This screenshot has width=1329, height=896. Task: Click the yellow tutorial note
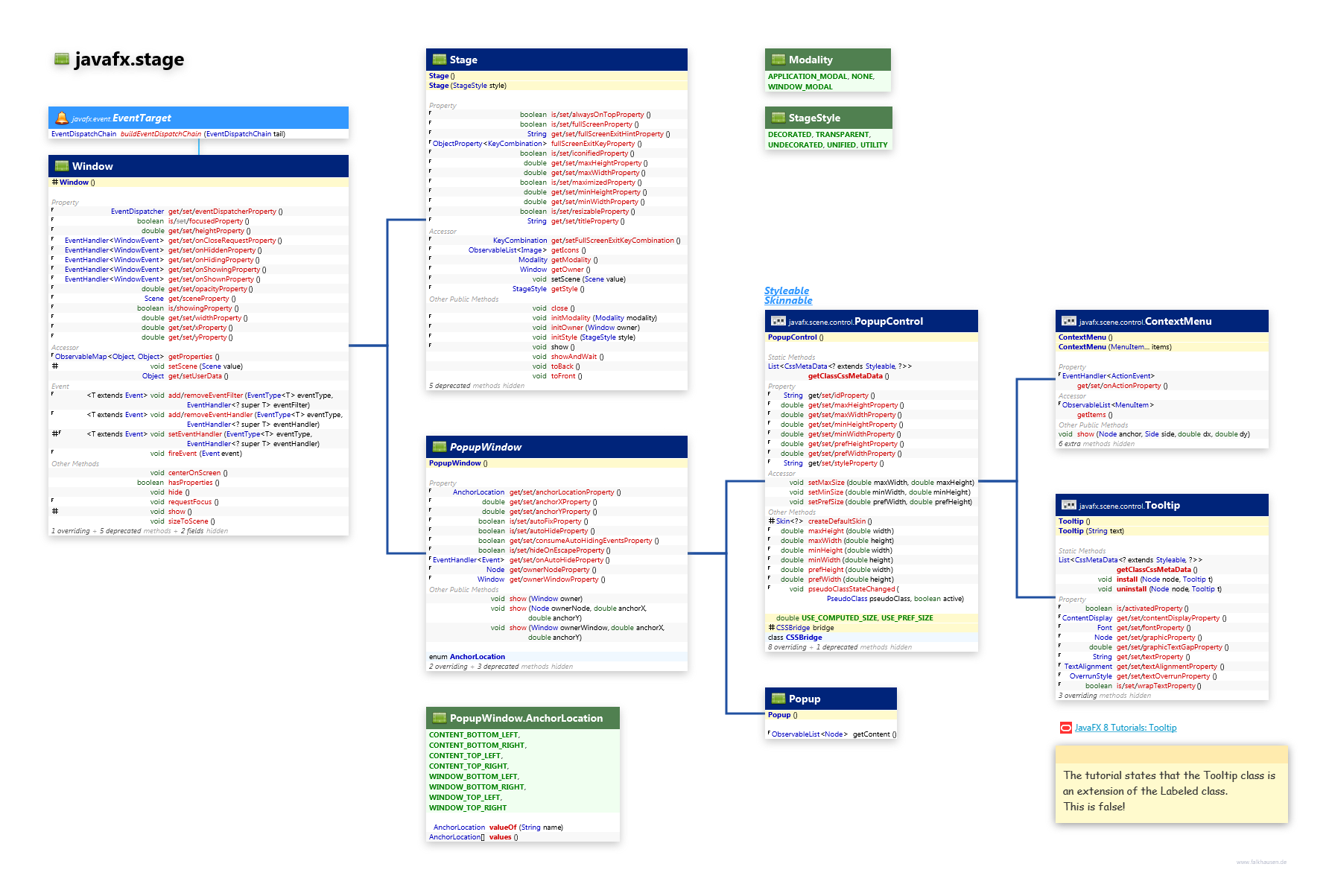1171,784
